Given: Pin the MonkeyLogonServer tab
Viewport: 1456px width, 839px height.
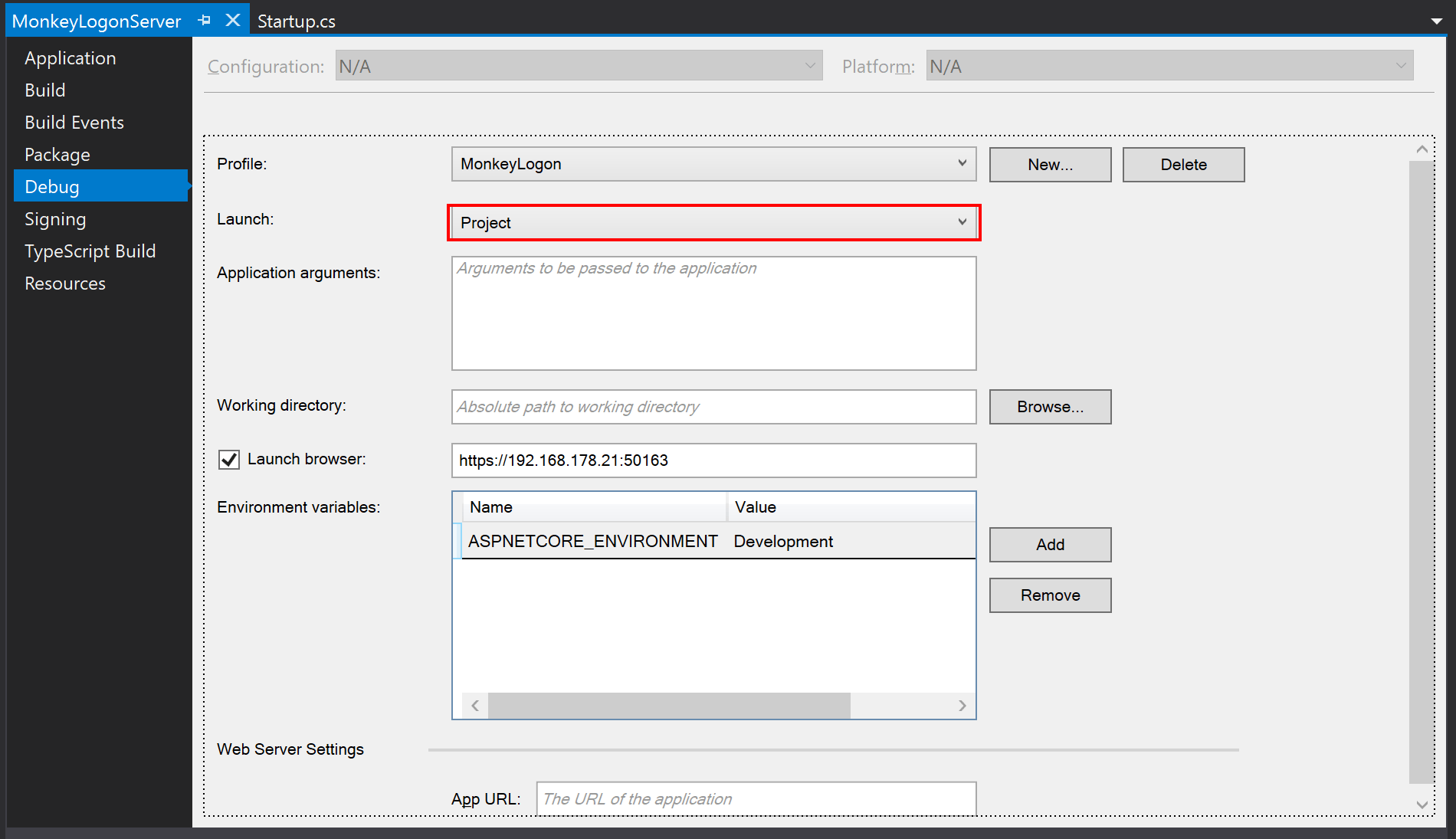Looking at the screenshot, I should (204, 21).
